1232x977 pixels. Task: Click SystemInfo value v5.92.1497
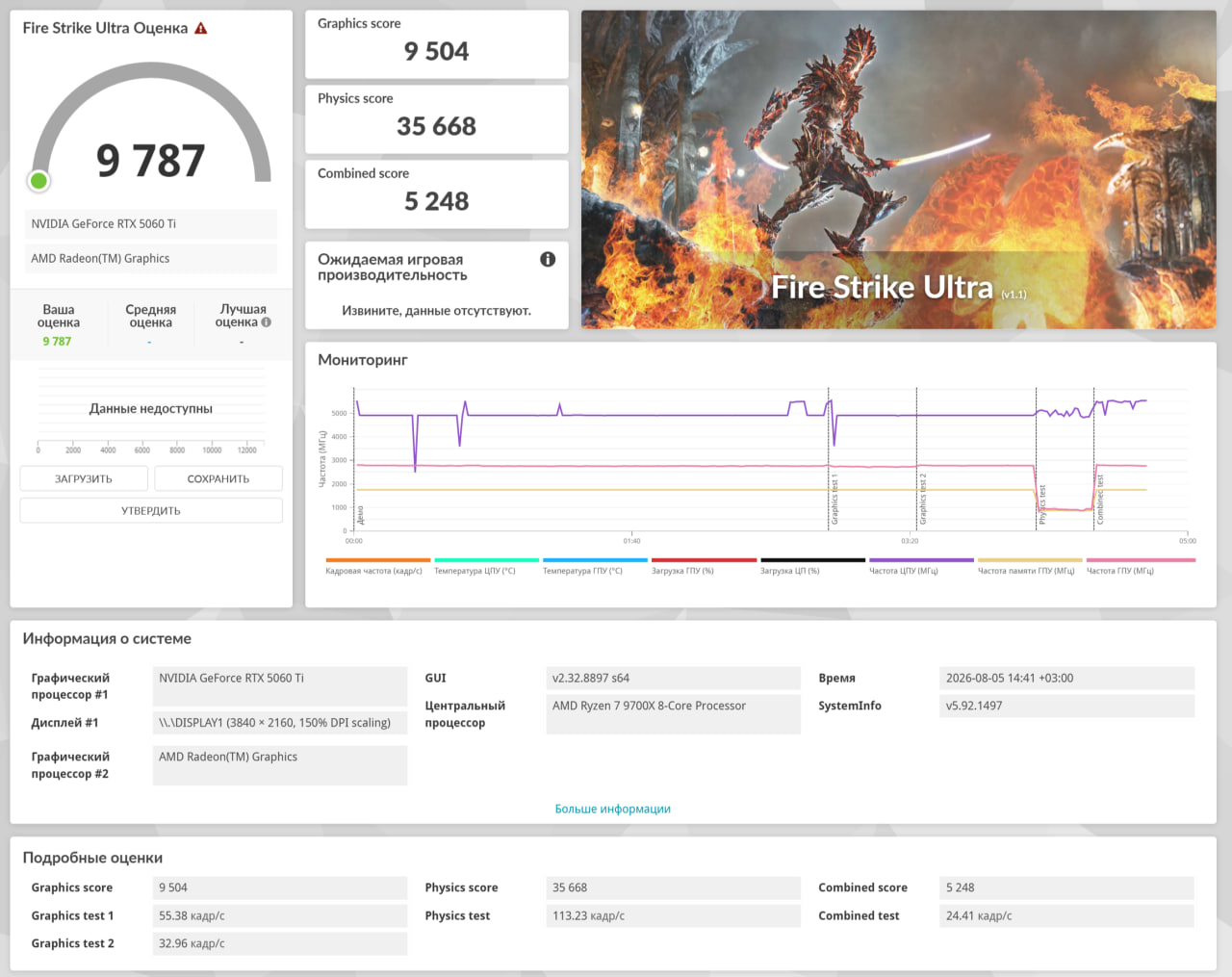(1066, 706)
